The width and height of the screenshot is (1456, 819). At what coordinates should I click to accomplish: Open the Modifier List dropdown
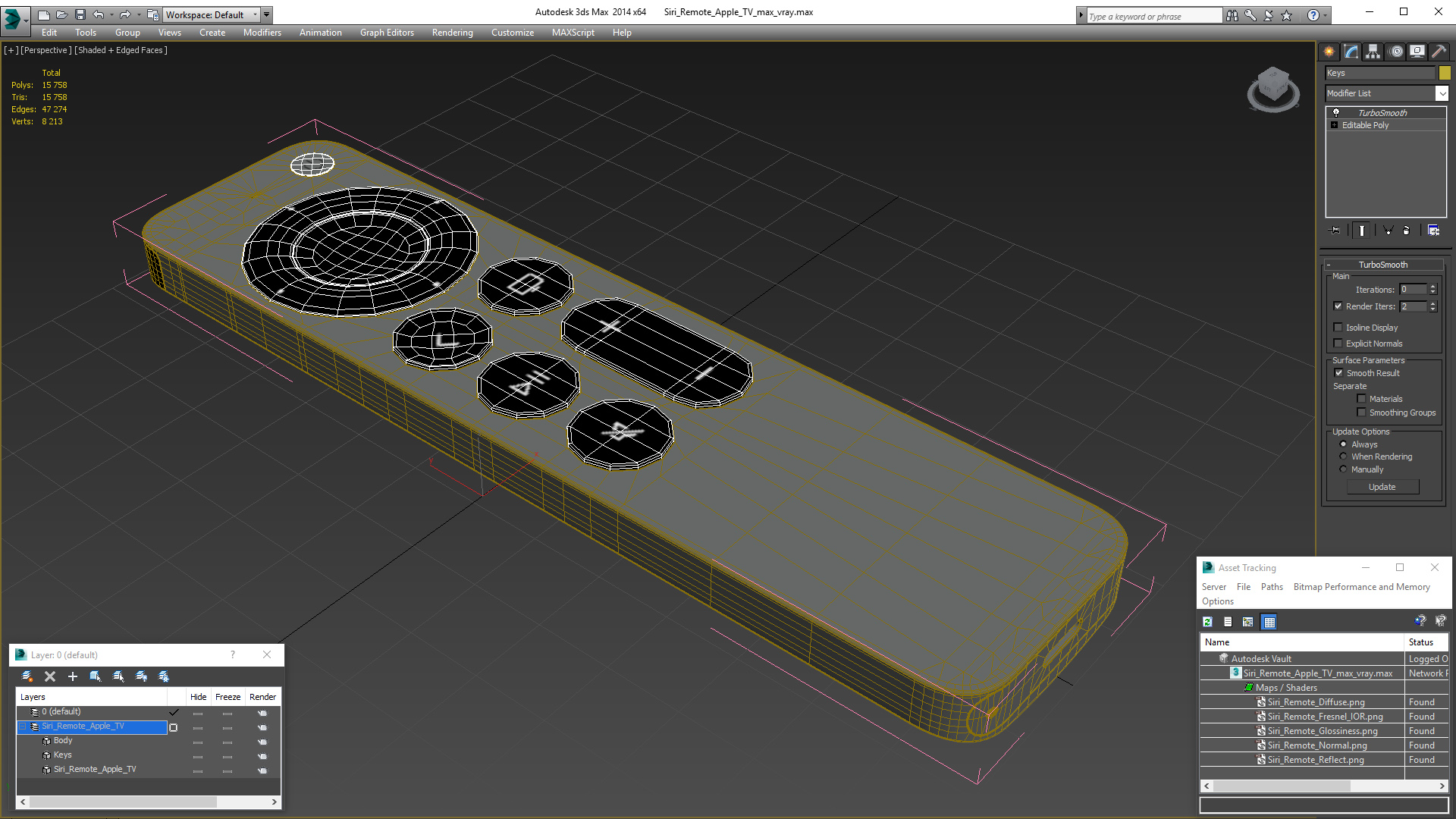pyautogui.click(x=1442, y=93)
